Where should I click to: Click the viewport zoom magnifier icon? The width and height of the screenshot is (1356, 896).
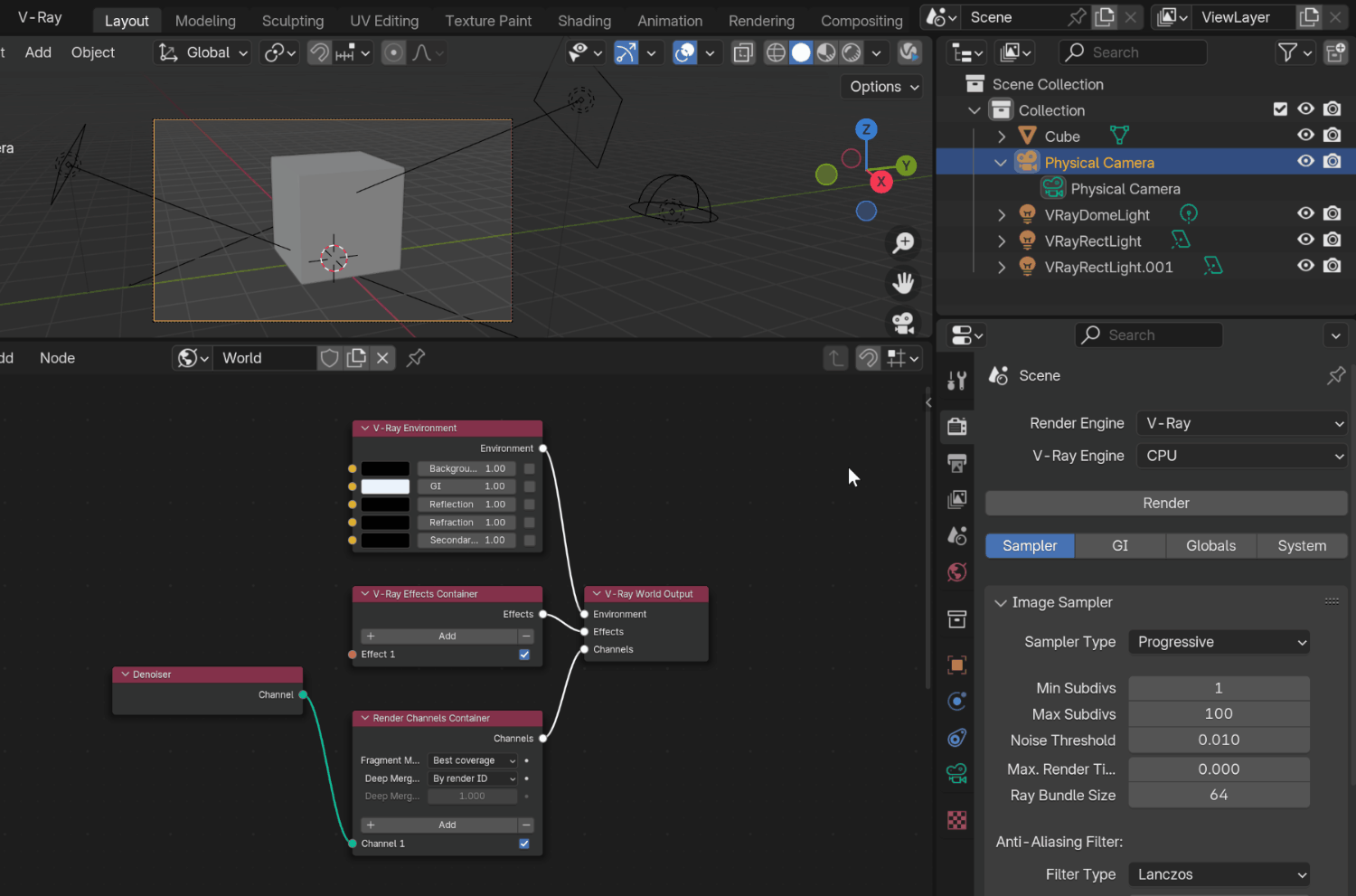pos(903,242)
